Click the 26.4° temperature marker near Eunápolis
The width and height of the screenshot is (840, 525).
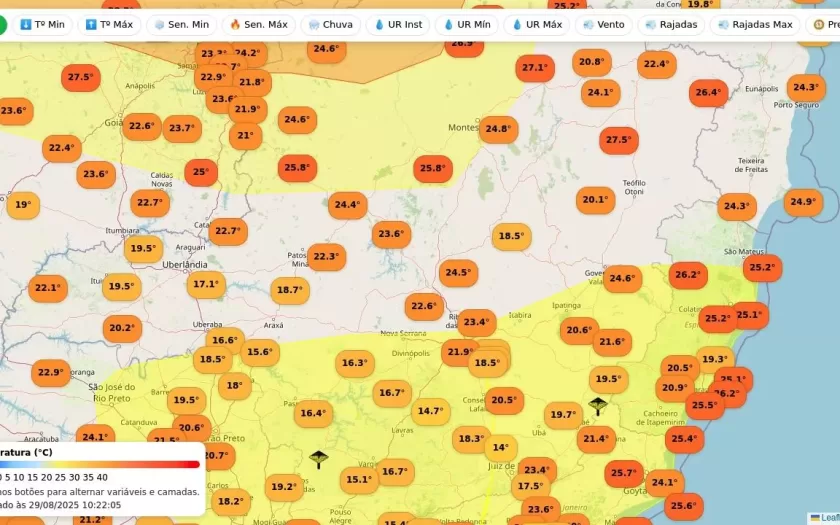[708, 93]
